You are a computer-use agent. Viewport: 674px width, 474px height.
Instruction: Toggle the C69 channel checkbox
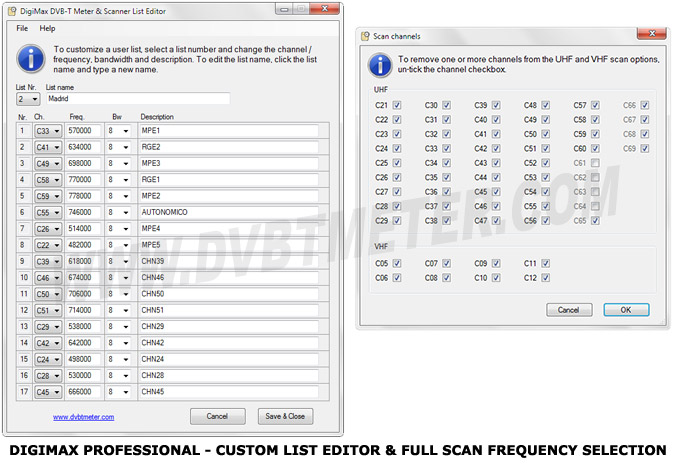pos(644,149)
